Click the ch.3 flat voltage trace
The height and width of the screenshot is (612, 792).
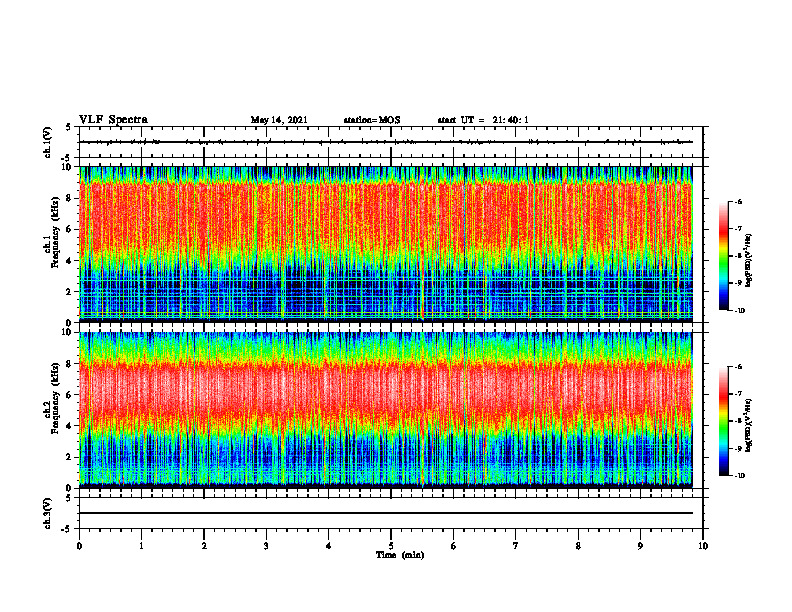[x=386, y=513]
